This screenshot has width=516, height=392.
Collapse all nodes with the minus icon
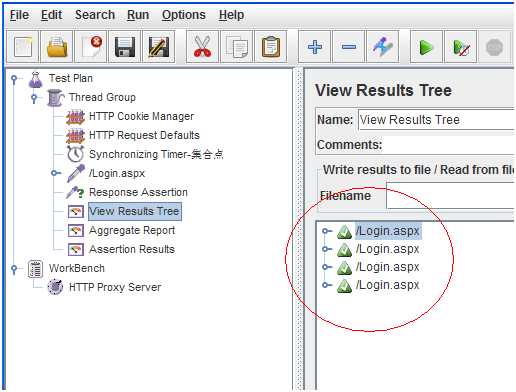(x=349, y=47)
